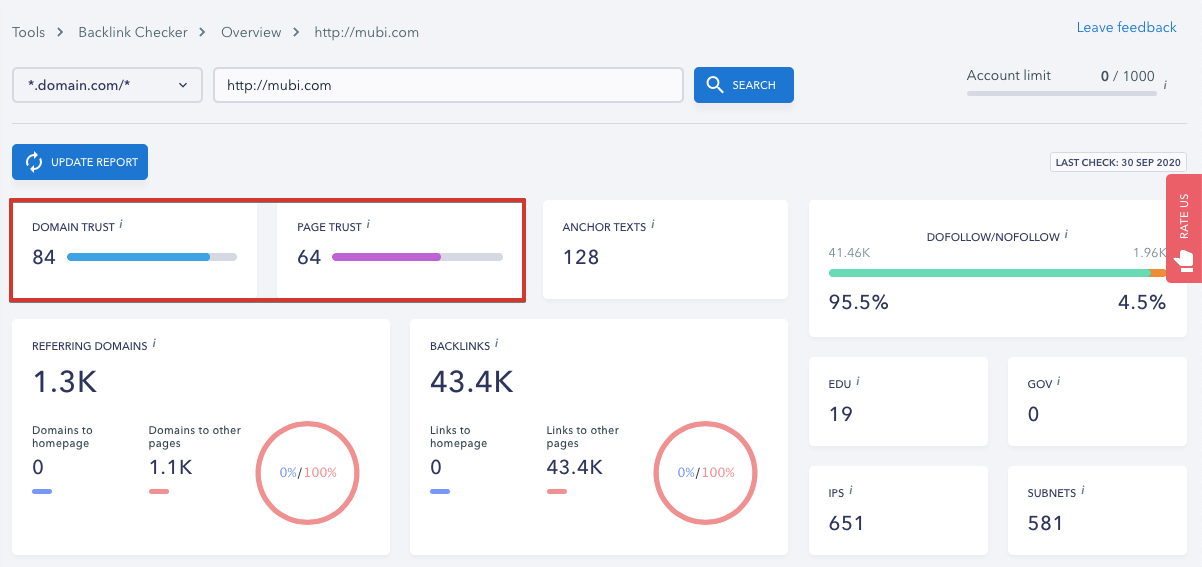
Task: Click the Domain Trust blue progress bar
Action: pos(152,257)
